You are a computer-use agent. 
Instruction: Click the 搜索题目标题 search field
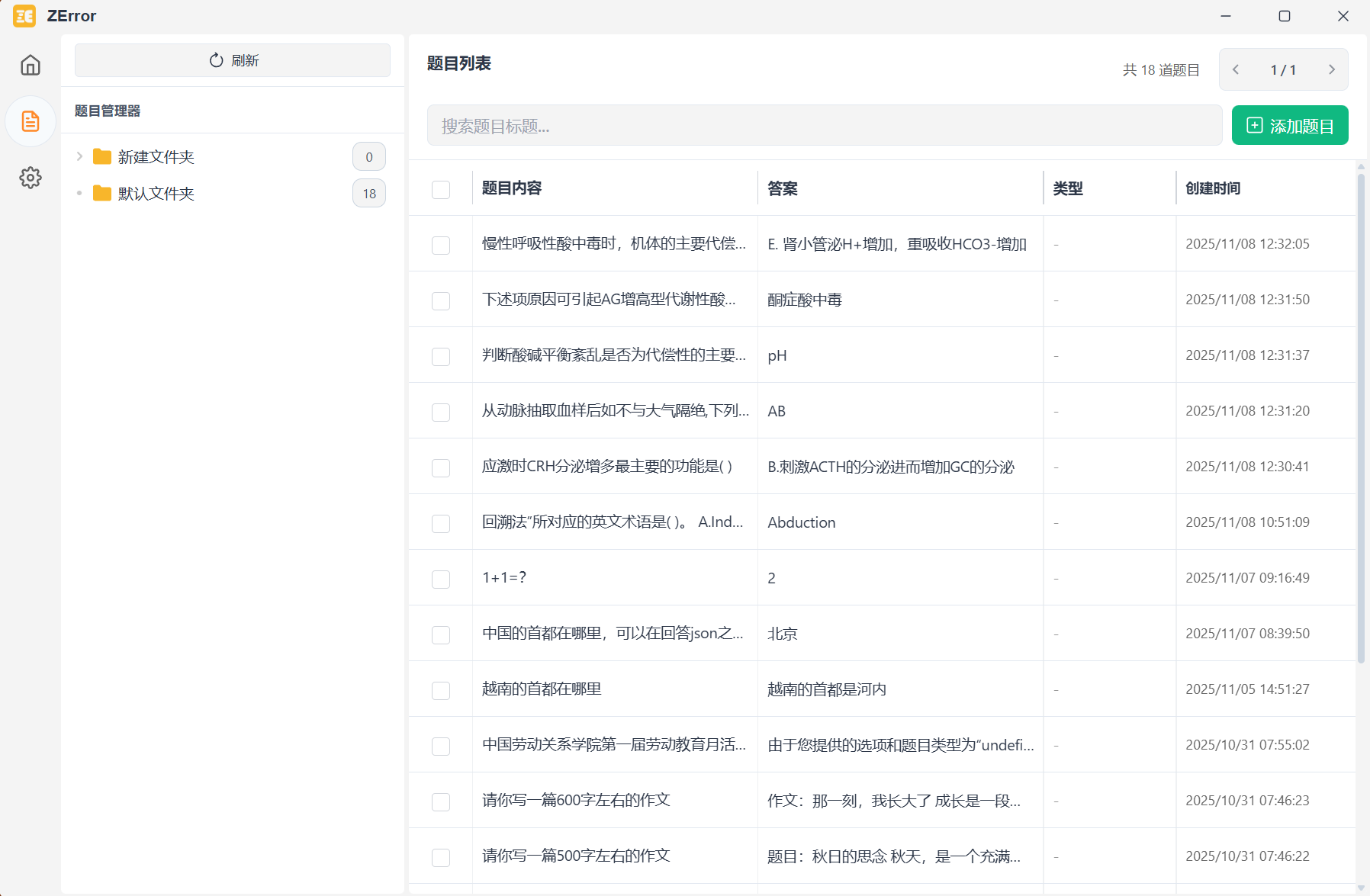point(825,125)
